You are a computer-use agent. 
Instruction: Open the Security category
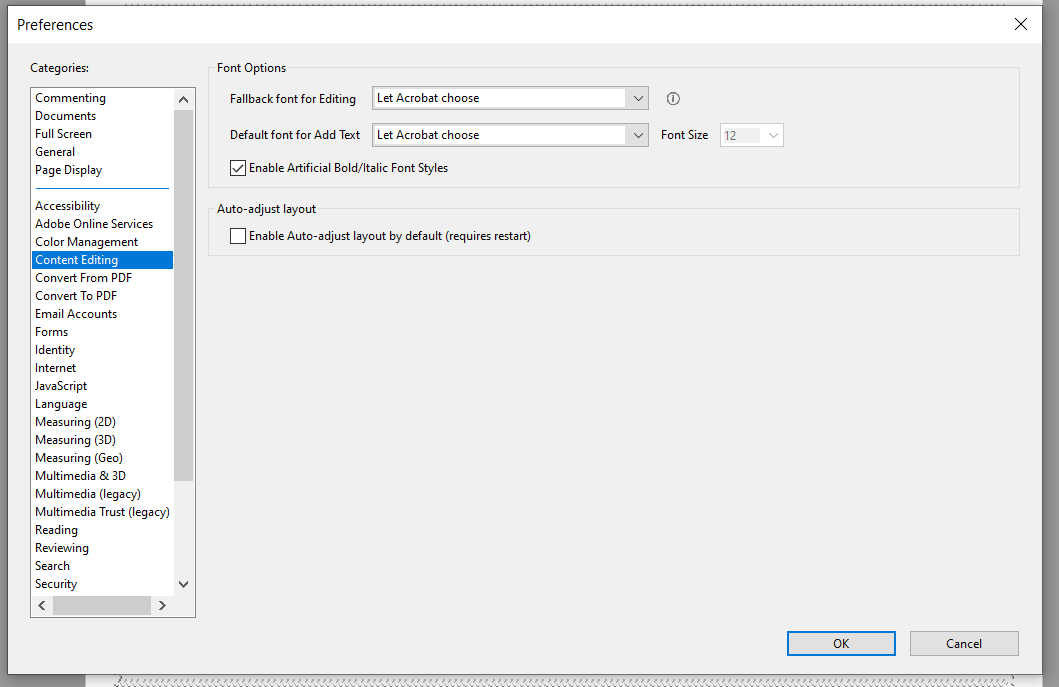[x=56, y=584]
